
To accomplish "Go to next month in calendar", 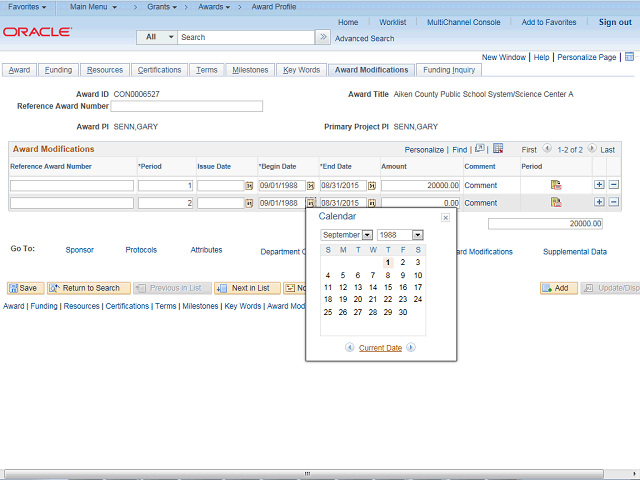I will point(411,347).
